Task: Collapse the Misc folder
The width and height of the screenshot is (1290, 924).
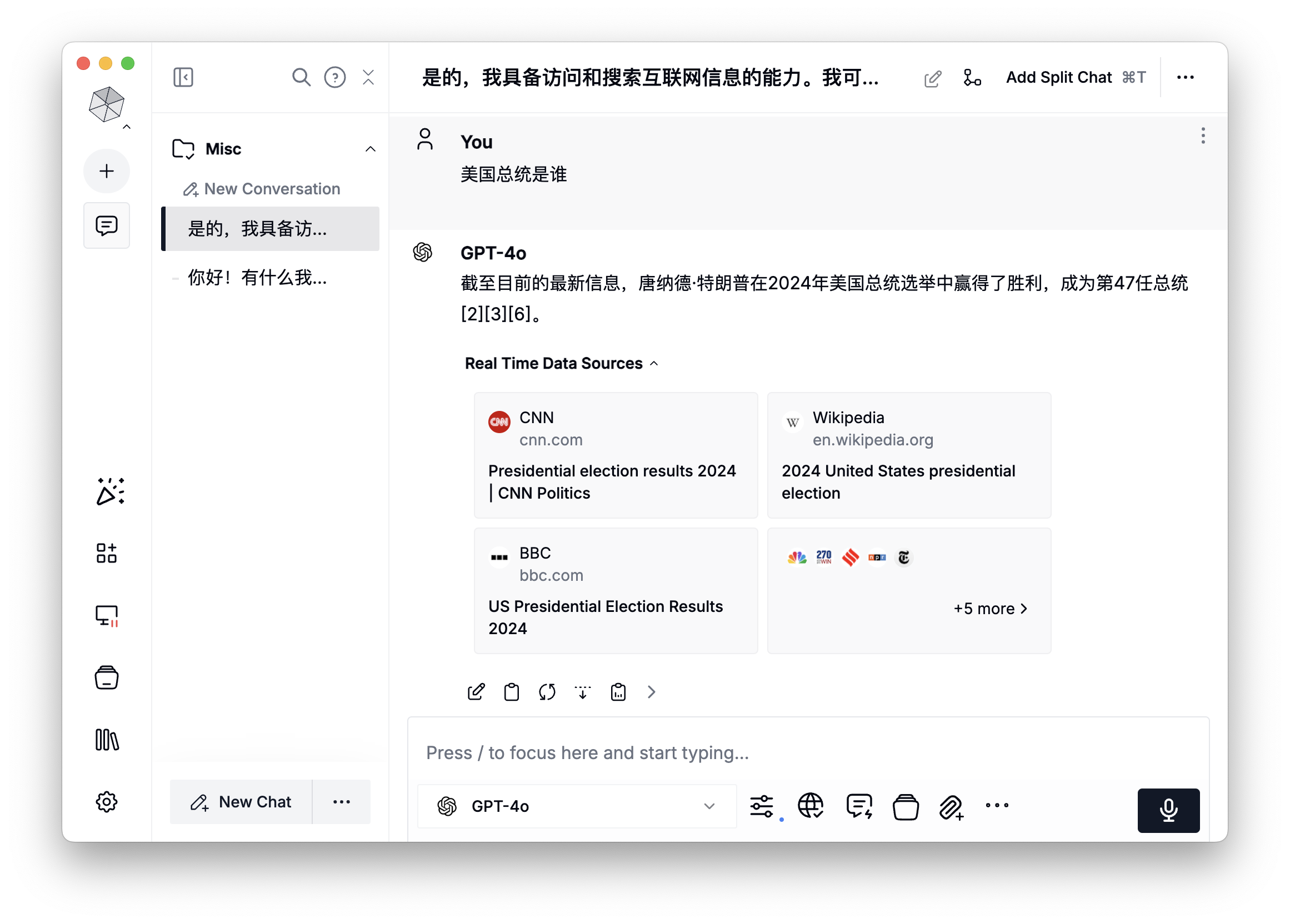Action: coord(370,149)
